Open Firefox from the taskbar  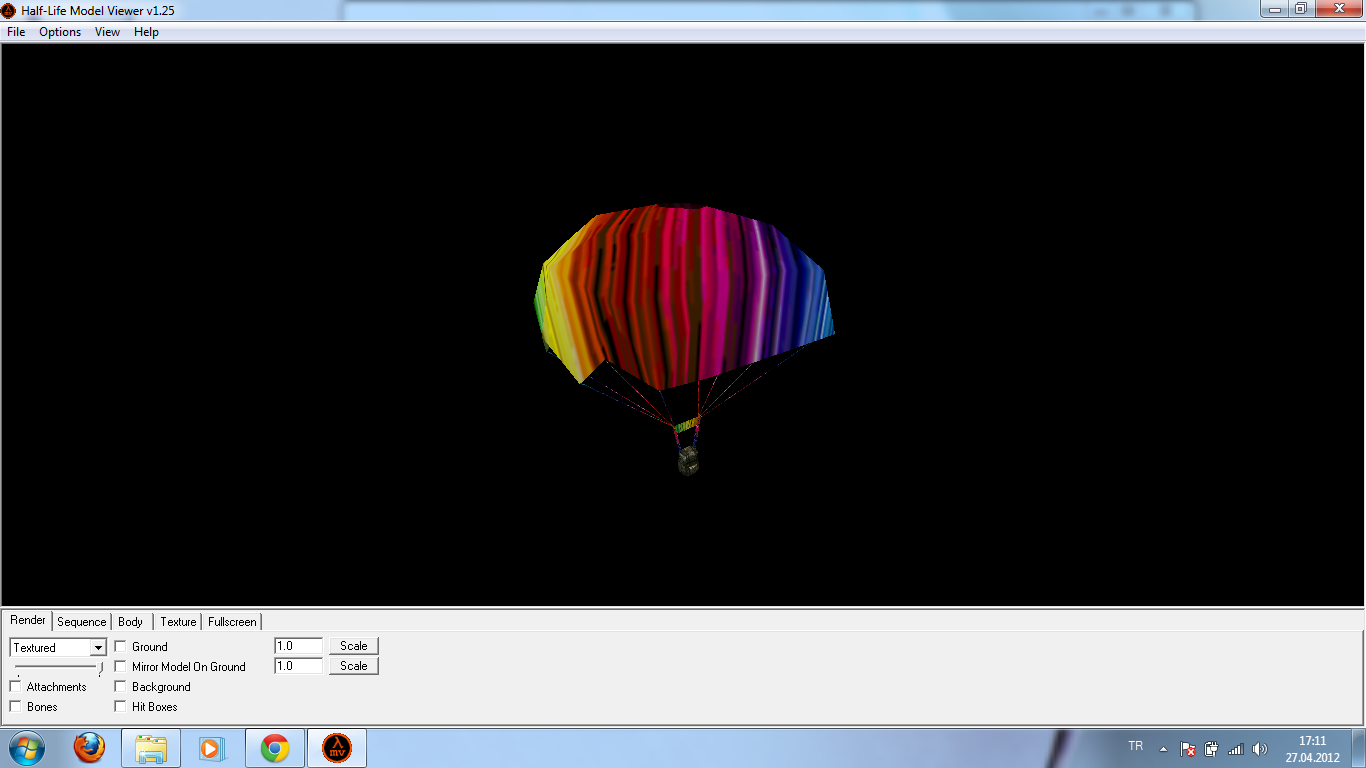[89, 748]
